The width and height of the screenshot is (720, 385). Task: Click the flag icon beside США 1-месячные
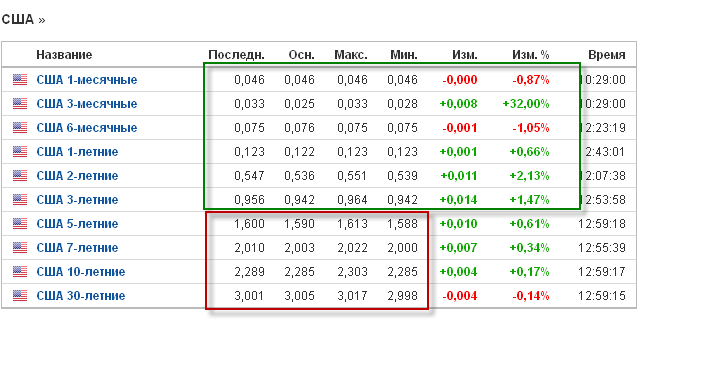click(x=20, y=79)
